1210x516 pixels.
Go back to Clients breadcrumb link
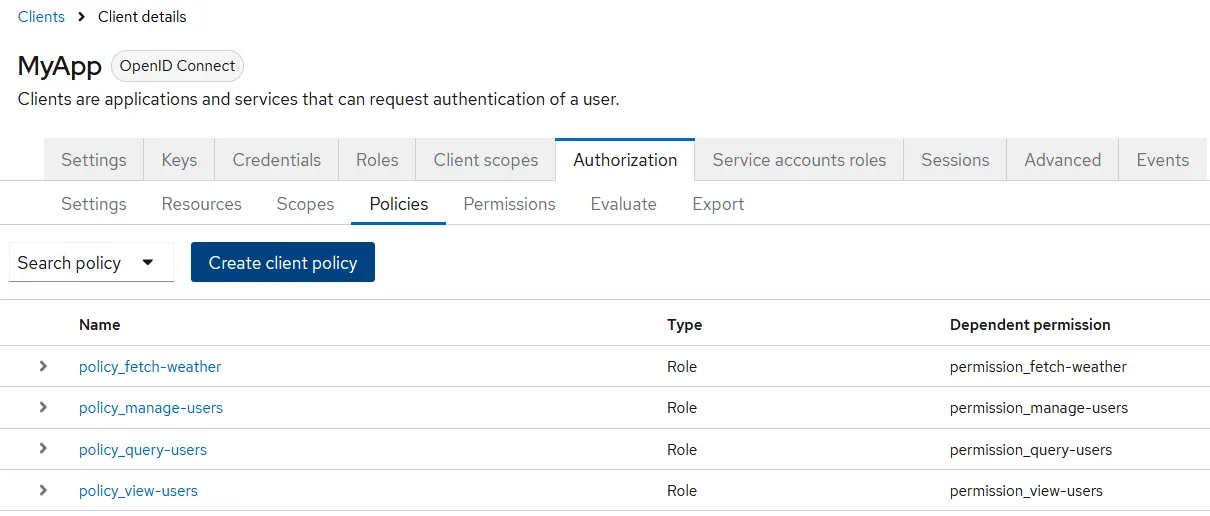pos(41,17)
